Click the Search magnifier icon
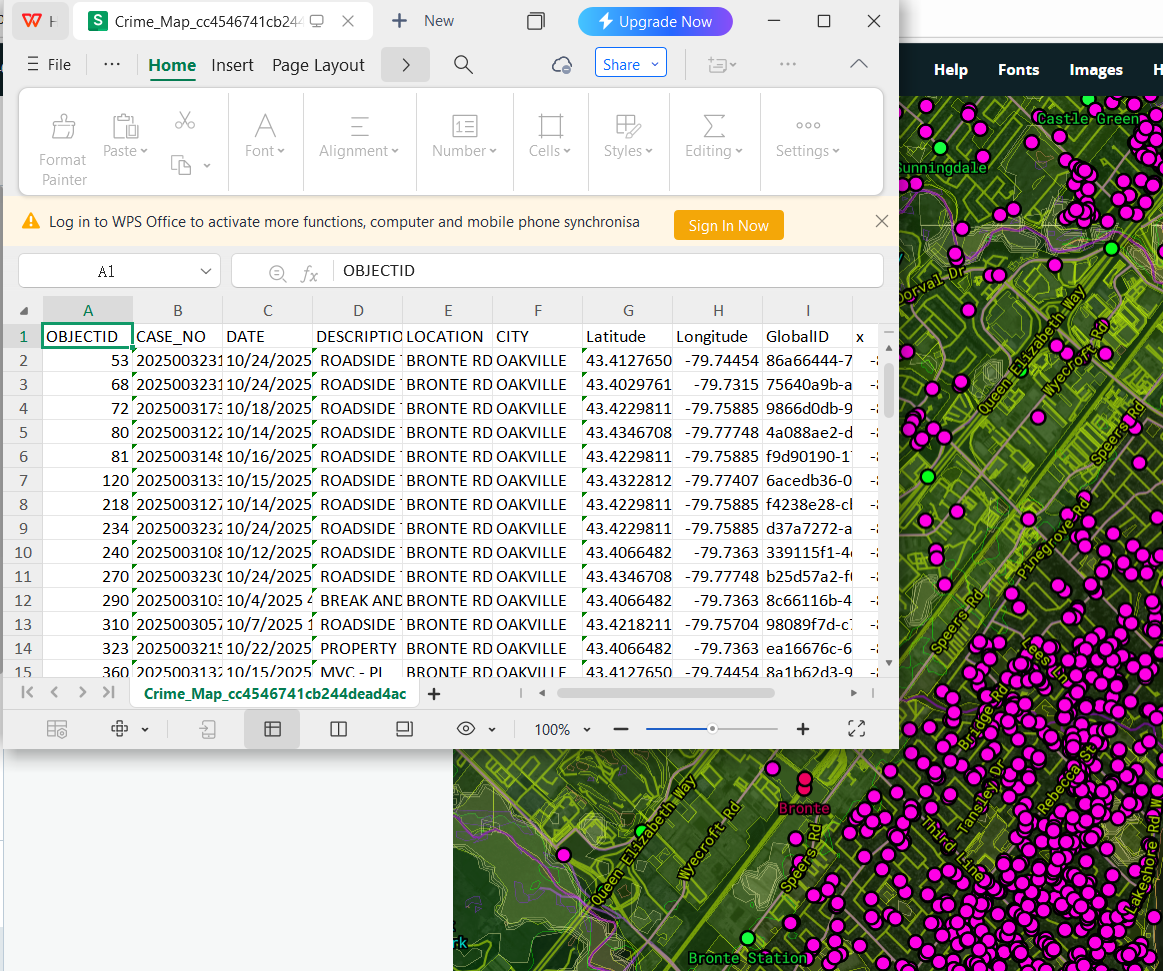 pyautogui.click(x=462, y=64)
